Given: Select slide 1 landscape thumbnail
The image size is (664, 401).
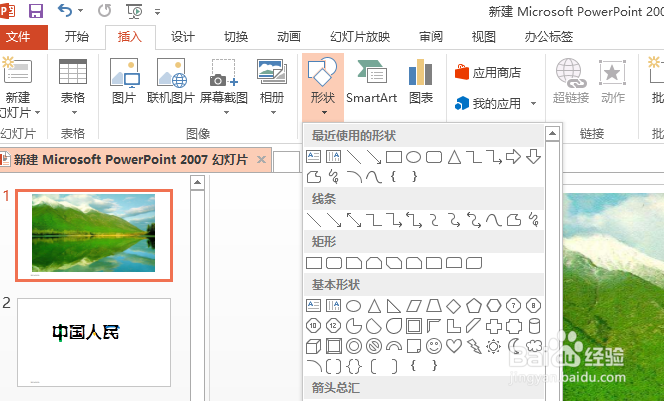Looking at the screenshot, I should pyautogui.click(x=94, y=235).
